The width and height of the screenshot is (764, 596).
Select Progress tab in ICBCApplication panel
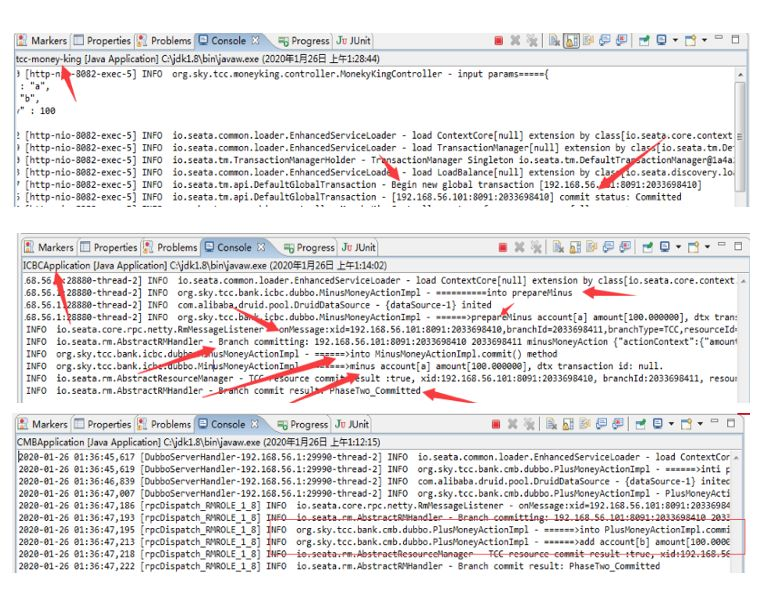309,248
